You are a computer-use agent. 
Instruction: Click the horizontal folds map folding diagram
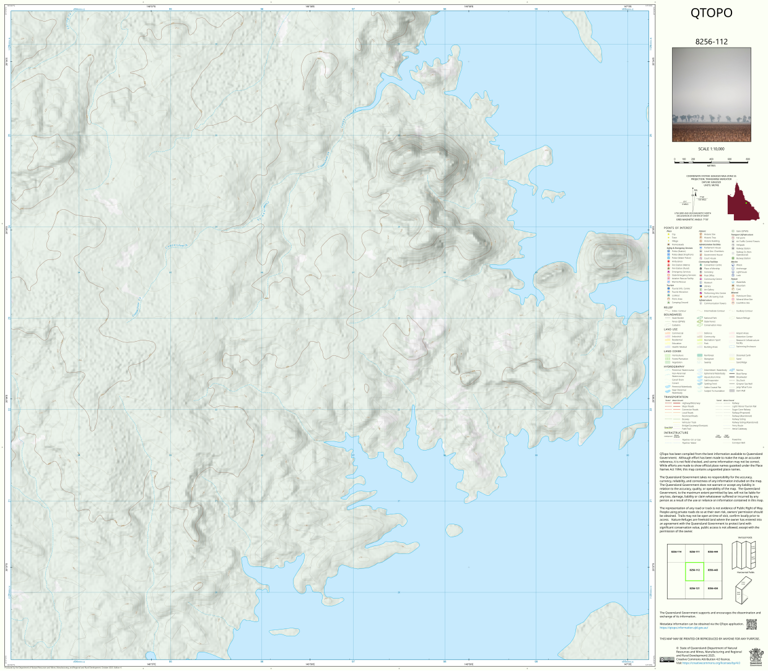point(744,556)
